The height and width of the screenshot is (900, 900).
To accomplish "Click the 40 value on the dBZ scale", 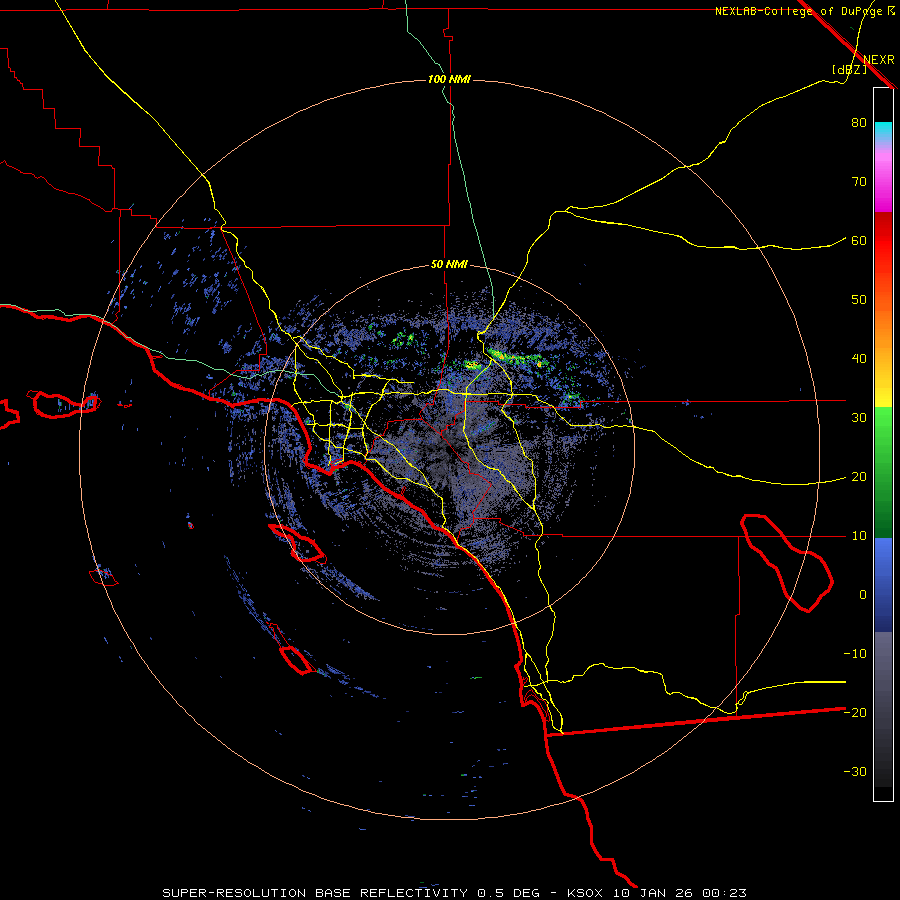I will (x=859, y=359).
